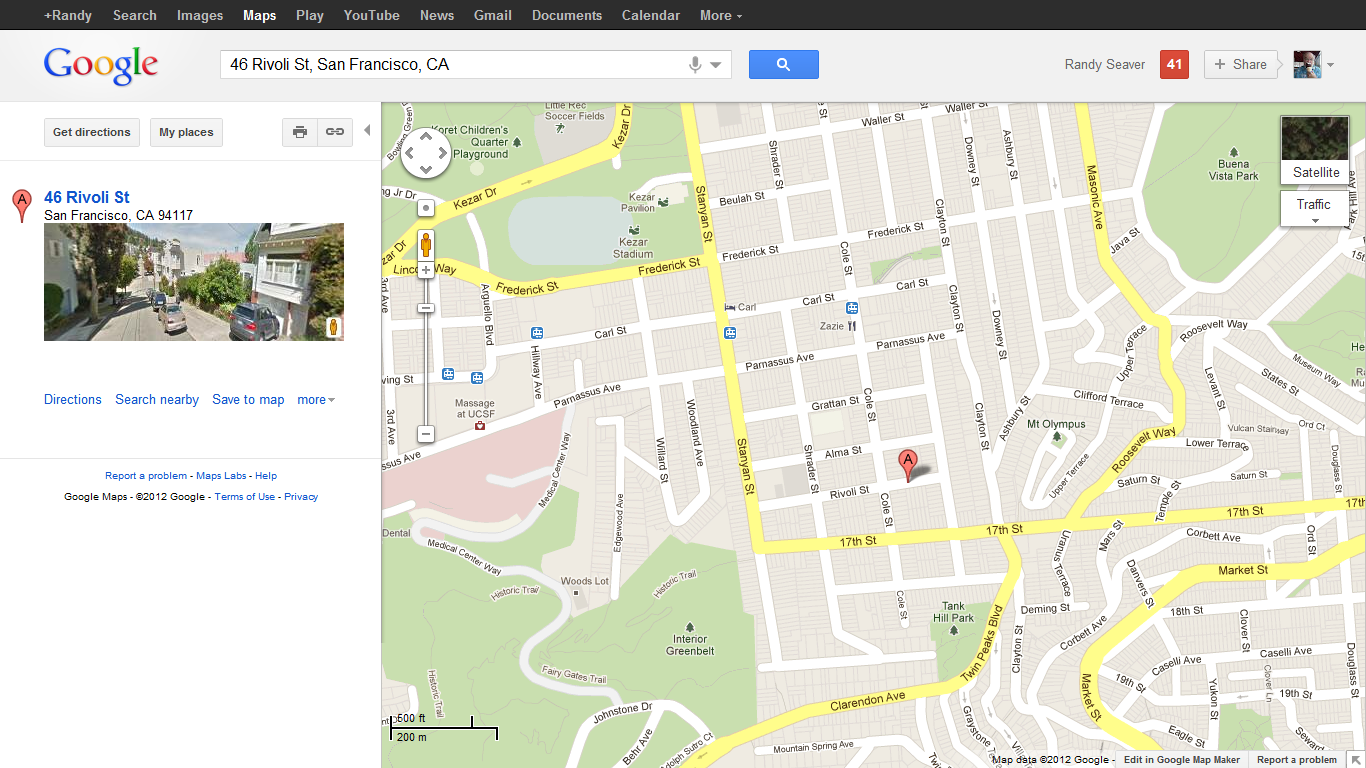Viewport: 1366px width, 768px height.
Task: Open Calendar in the top bar
Action: 651,15
